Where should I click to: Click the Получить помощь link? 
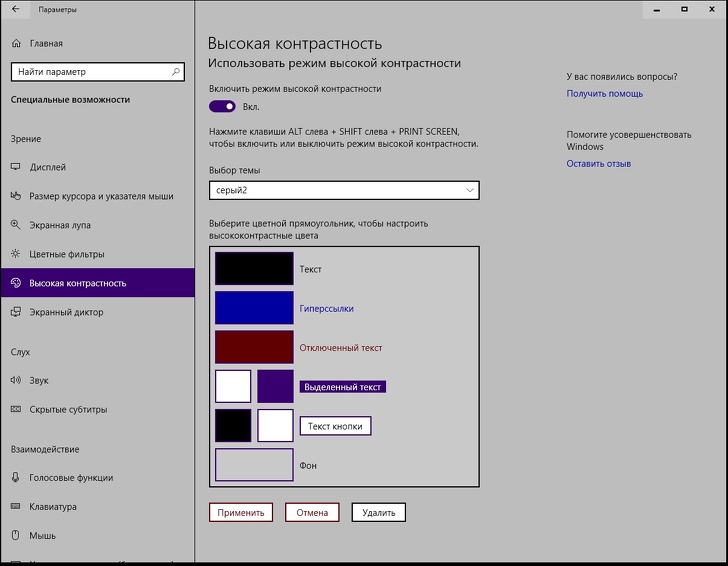(x=604, y=94)
